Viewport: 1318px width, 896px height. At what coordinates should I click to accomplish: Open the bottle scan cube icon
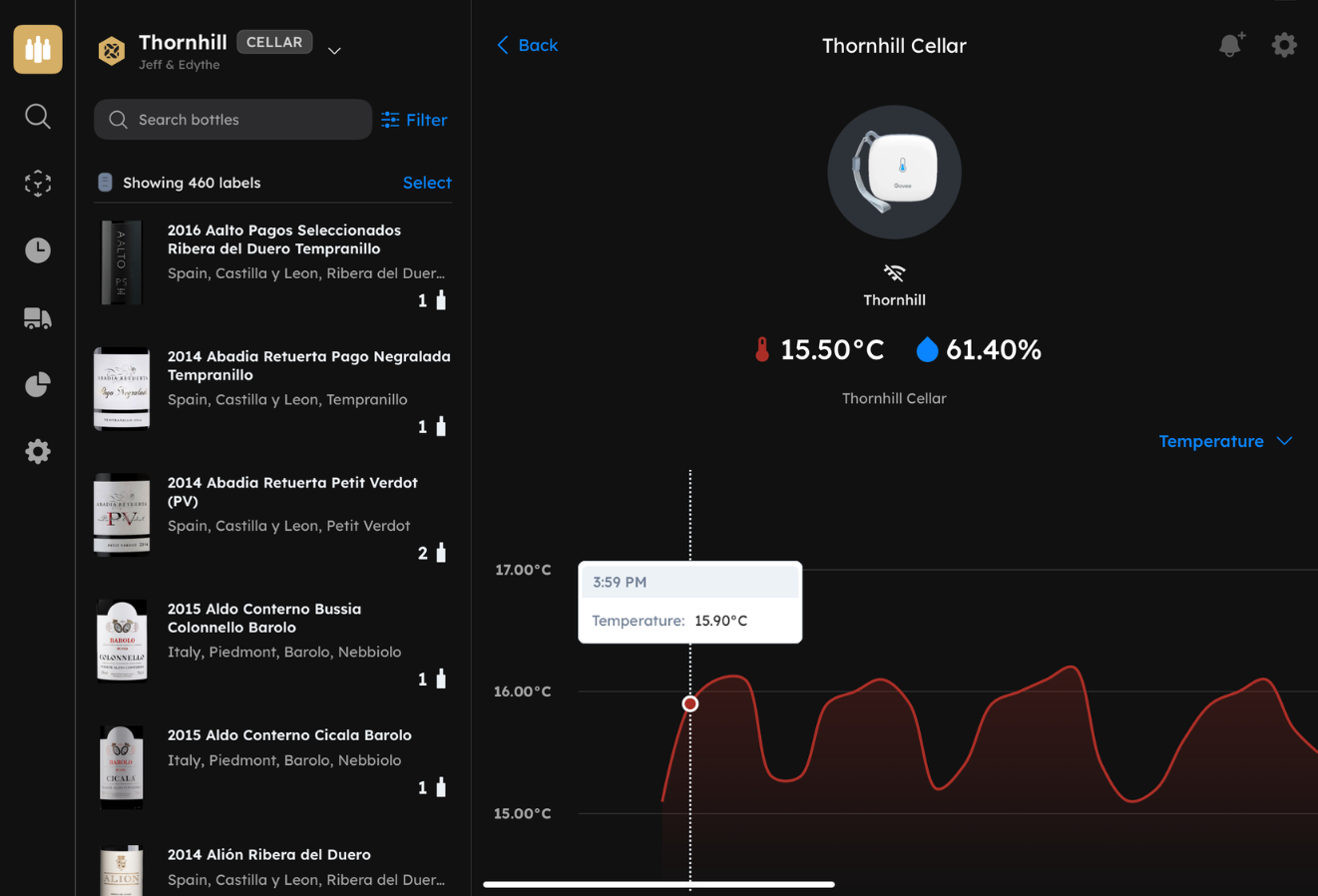pyautogui.click(x=38, y=184)
